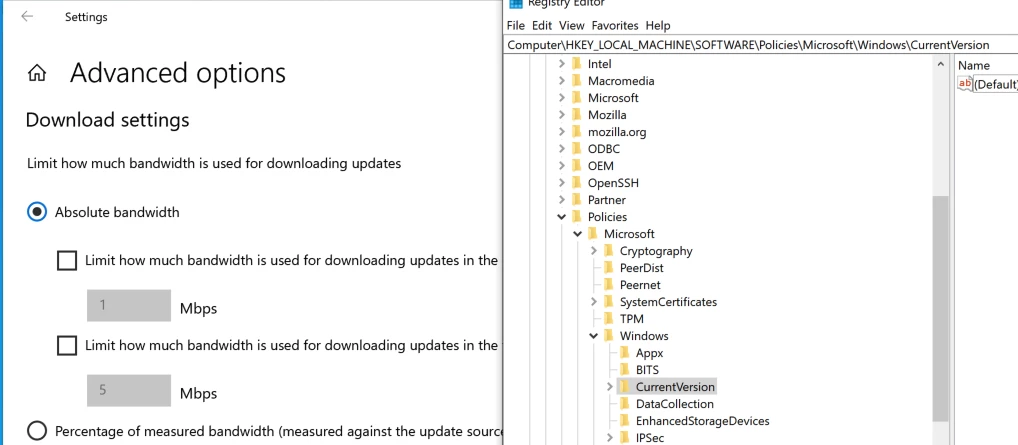
Task: Select the TPM folder icon
Action: tap(608, 318)
